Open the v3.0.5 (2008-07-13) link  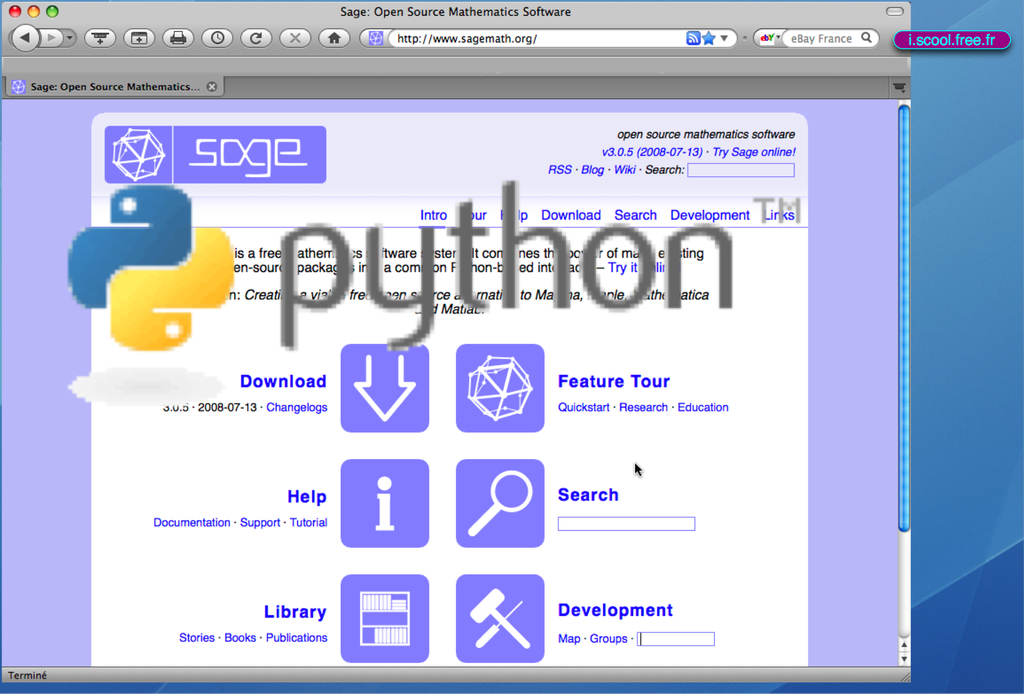point(652,152)
